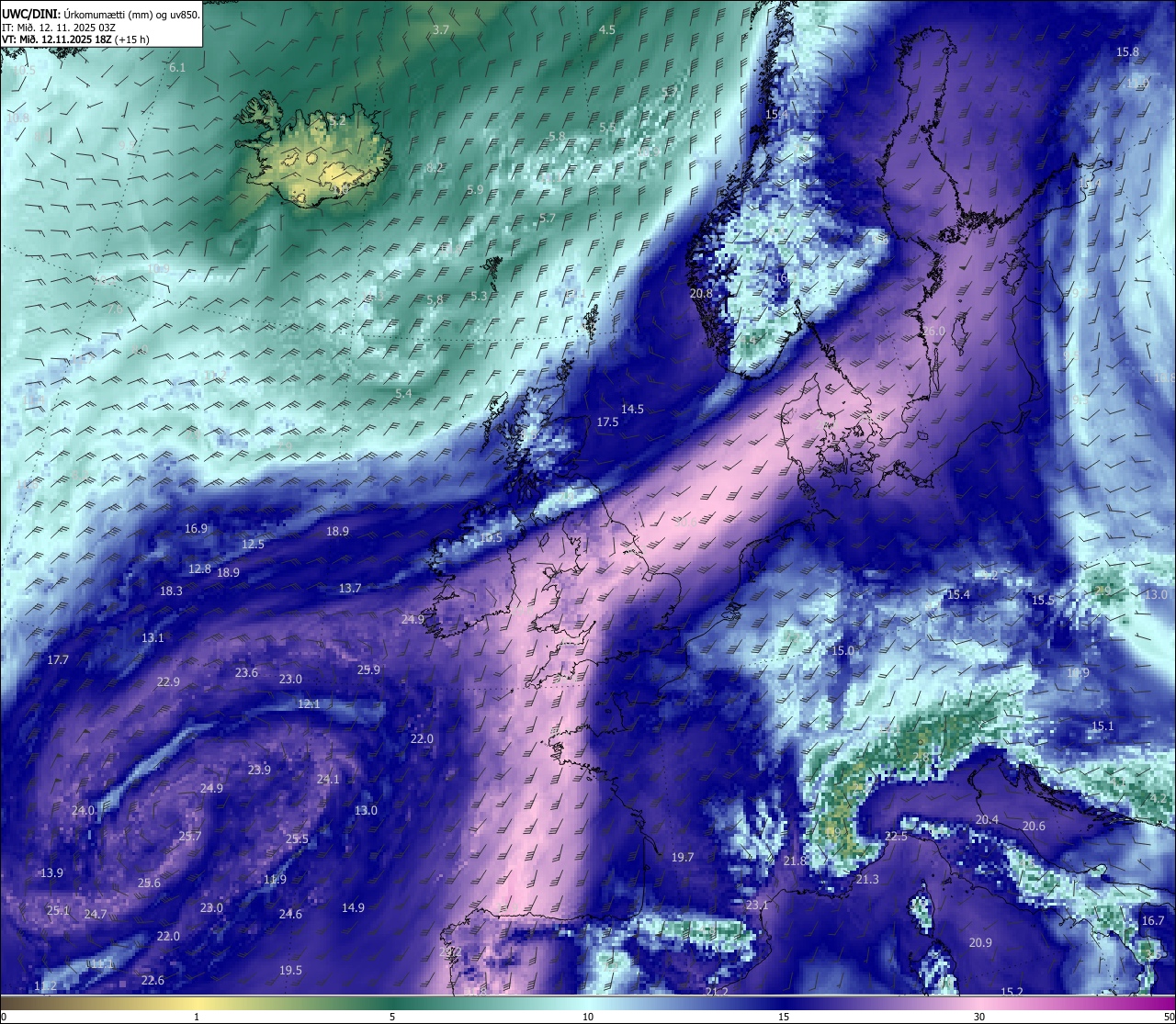The image size is (1176, 1024).
Task: Click the value 15.8 in the upper right corner
Action: (1127, 51)
